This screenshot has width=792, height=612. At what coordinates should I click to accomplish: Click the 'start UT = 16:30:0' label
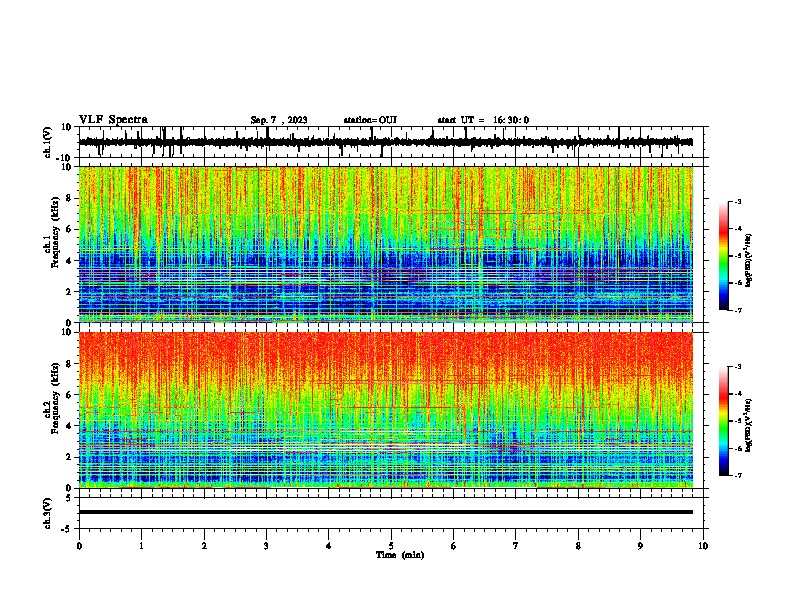(483, 120)
